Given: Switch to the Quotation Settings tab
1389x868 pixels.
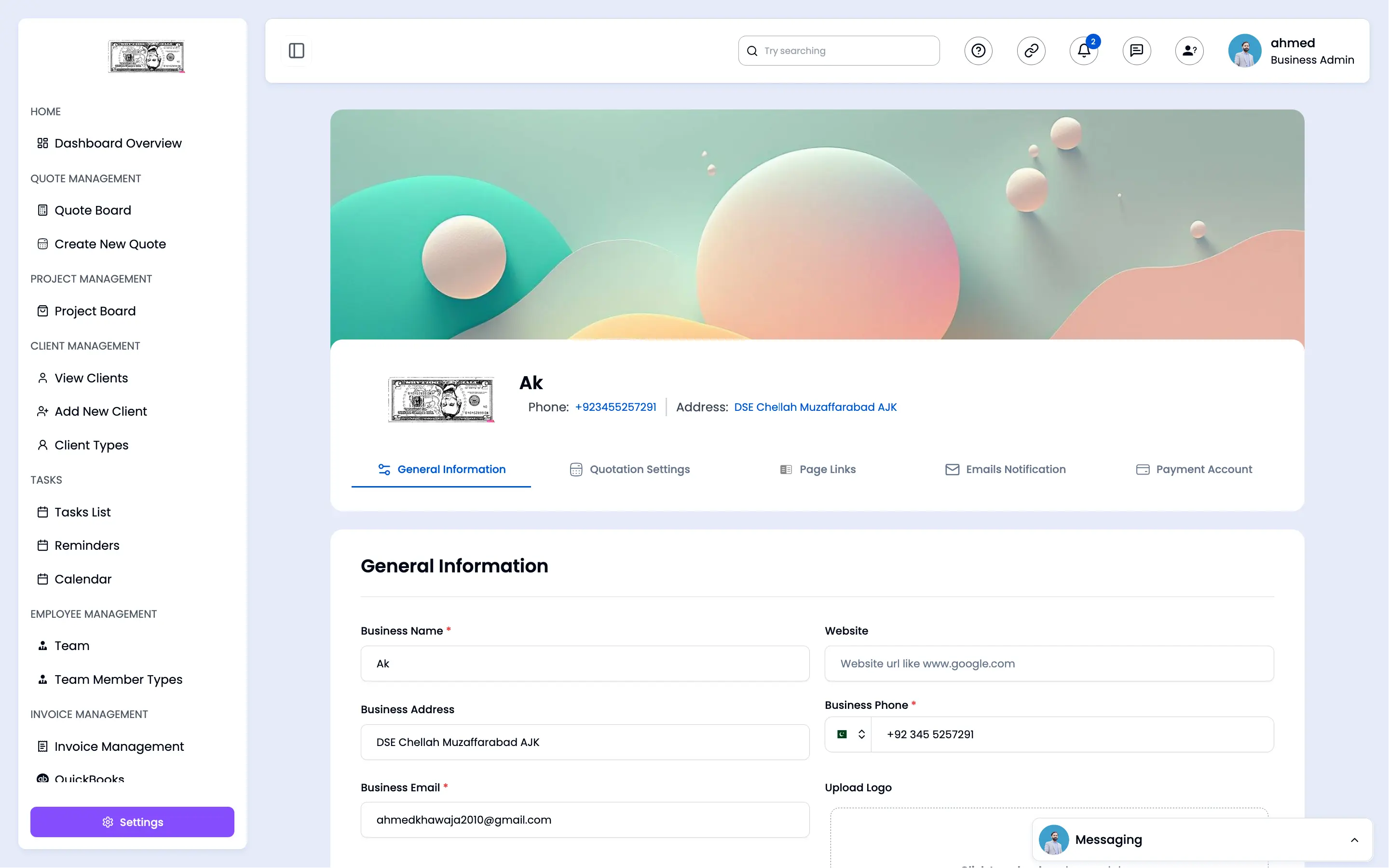Looking at the screenshot, I should 630,469.
